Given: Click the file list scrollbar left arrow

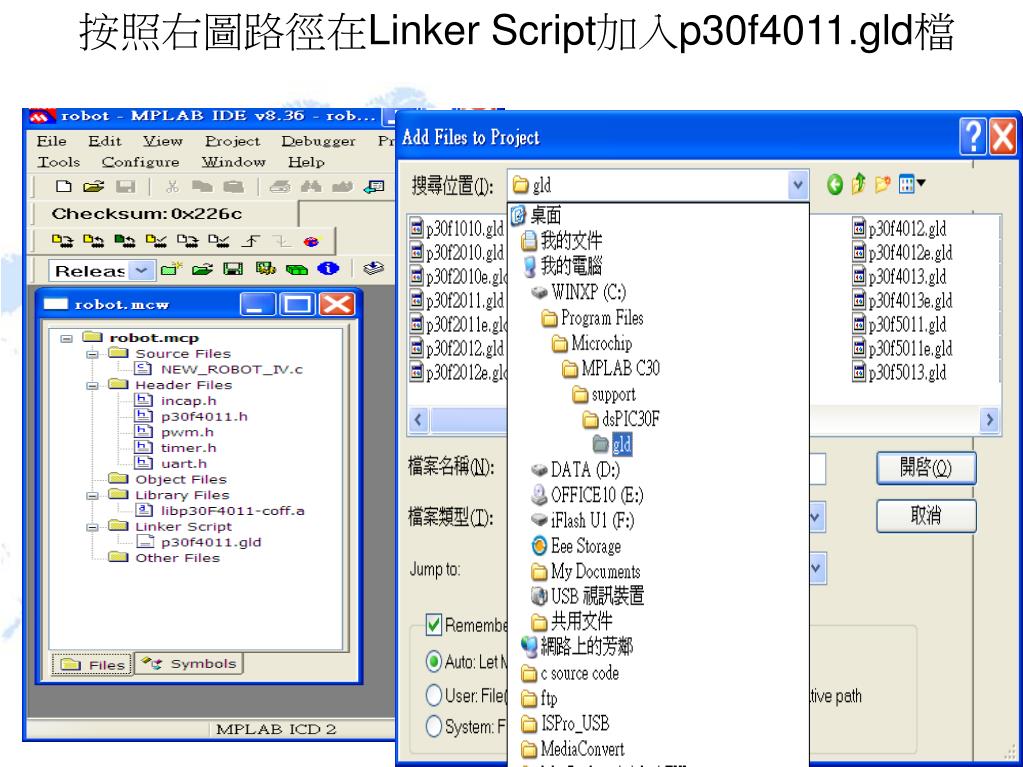Looking at the screenshot, I should (x=418, y=419).
